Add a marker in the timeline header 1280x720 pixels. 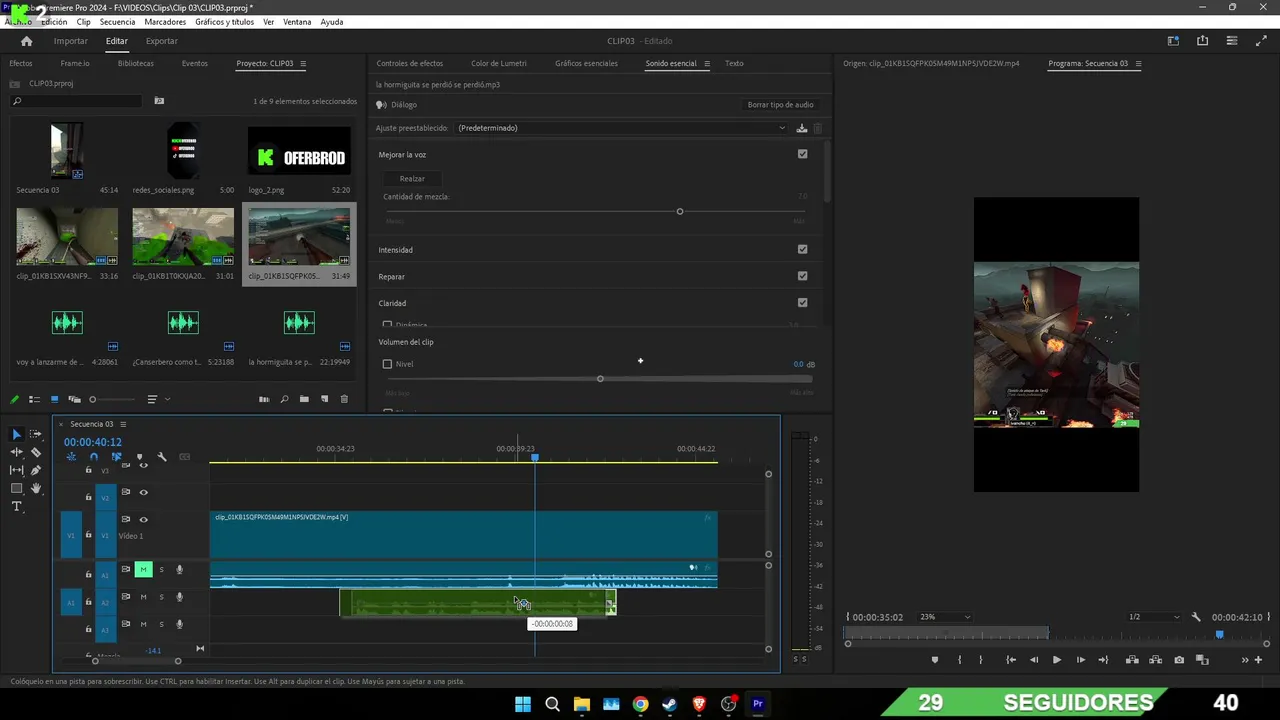click(139, 457)
